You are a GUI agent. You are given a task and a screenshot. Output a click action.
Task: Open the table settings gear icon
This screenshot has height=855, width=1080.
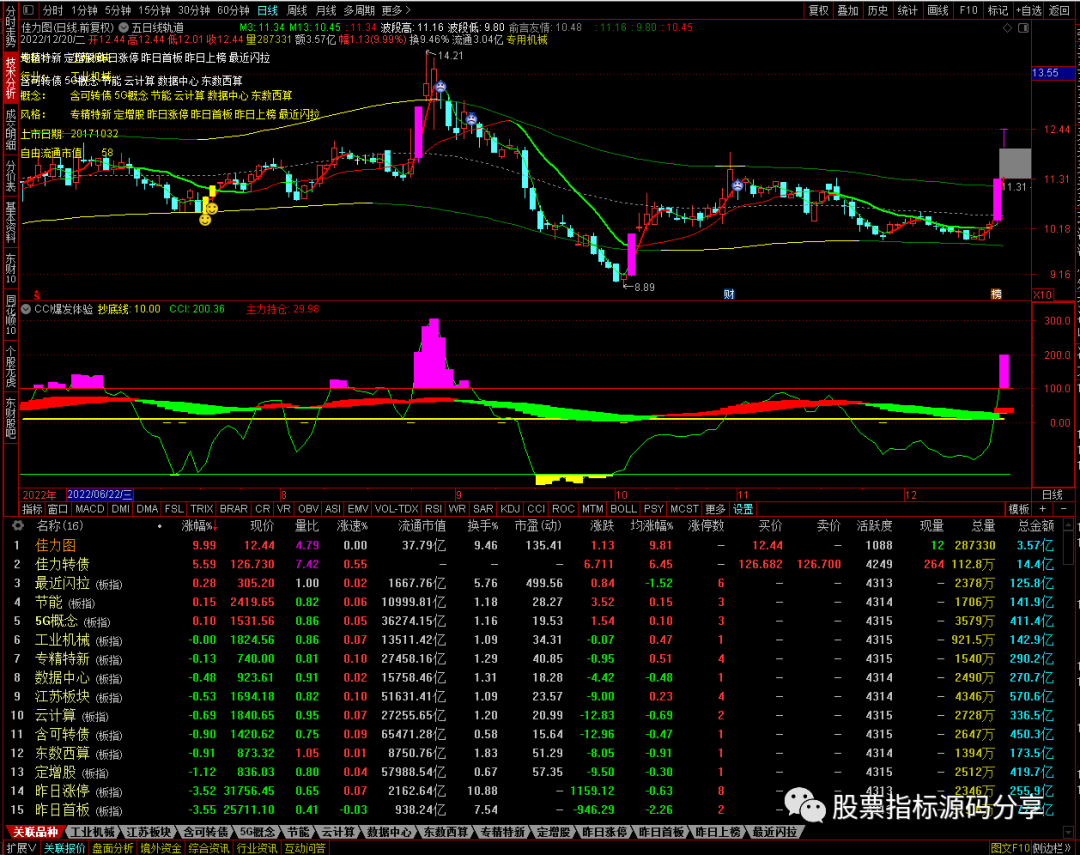[x=19, y=526]
